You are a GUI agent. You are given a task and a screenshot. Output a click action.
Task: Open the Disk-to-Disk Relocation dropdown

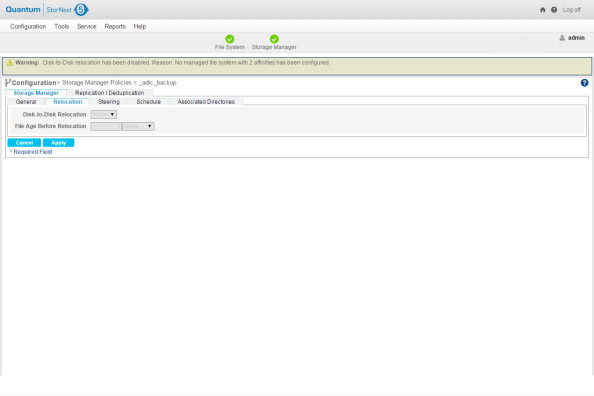103,114
